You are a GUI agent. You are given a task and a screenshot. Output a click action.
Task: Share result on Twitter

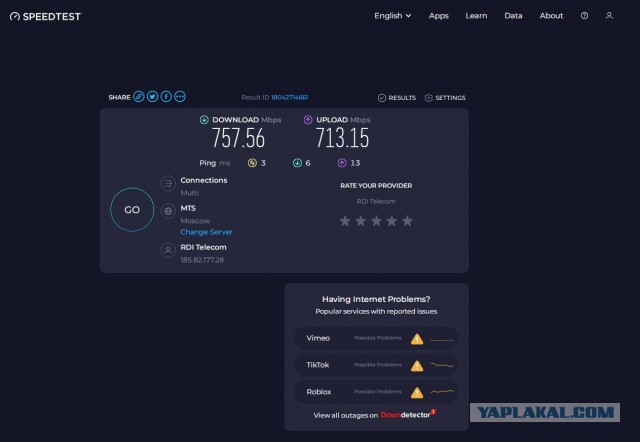152,97
